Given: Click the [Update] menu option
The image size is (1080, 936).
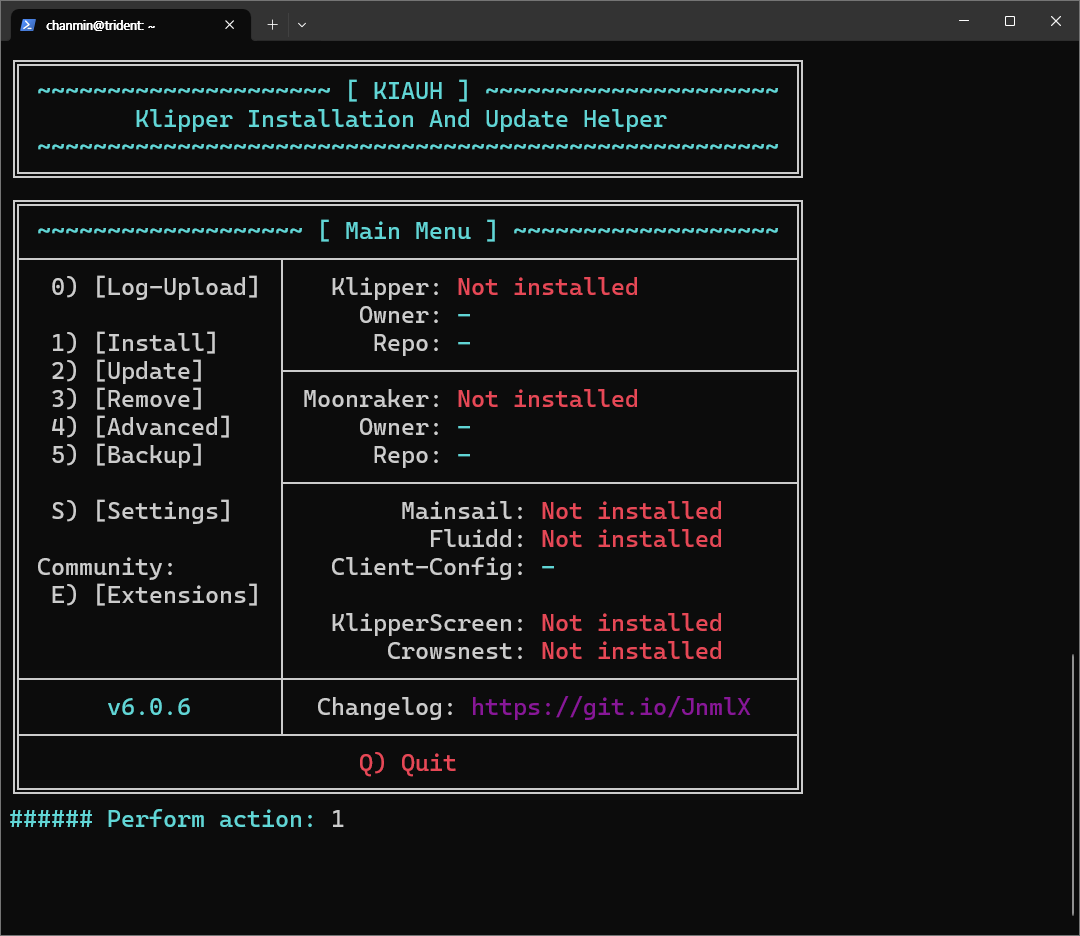Looking at the screenshot, I should tap(148, 372).
